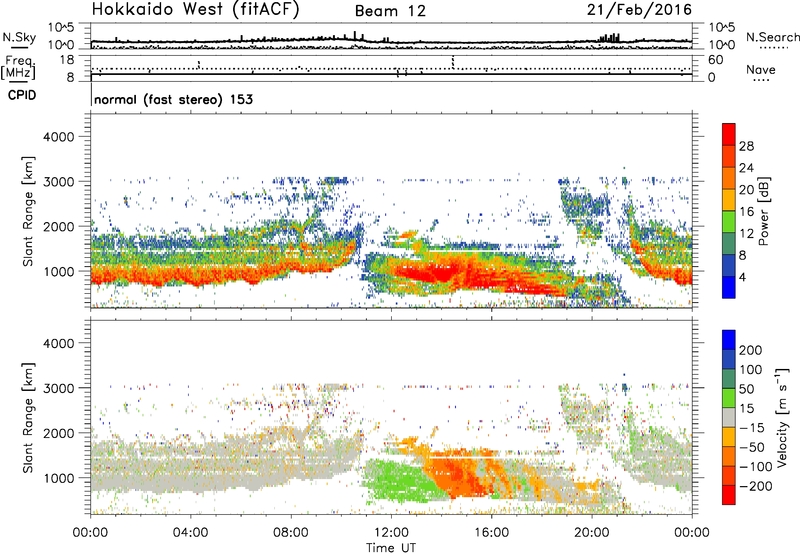Pick the red bottom velocity colorbar segment
Viewport: 800px width, 554px height.
point(729,495)
